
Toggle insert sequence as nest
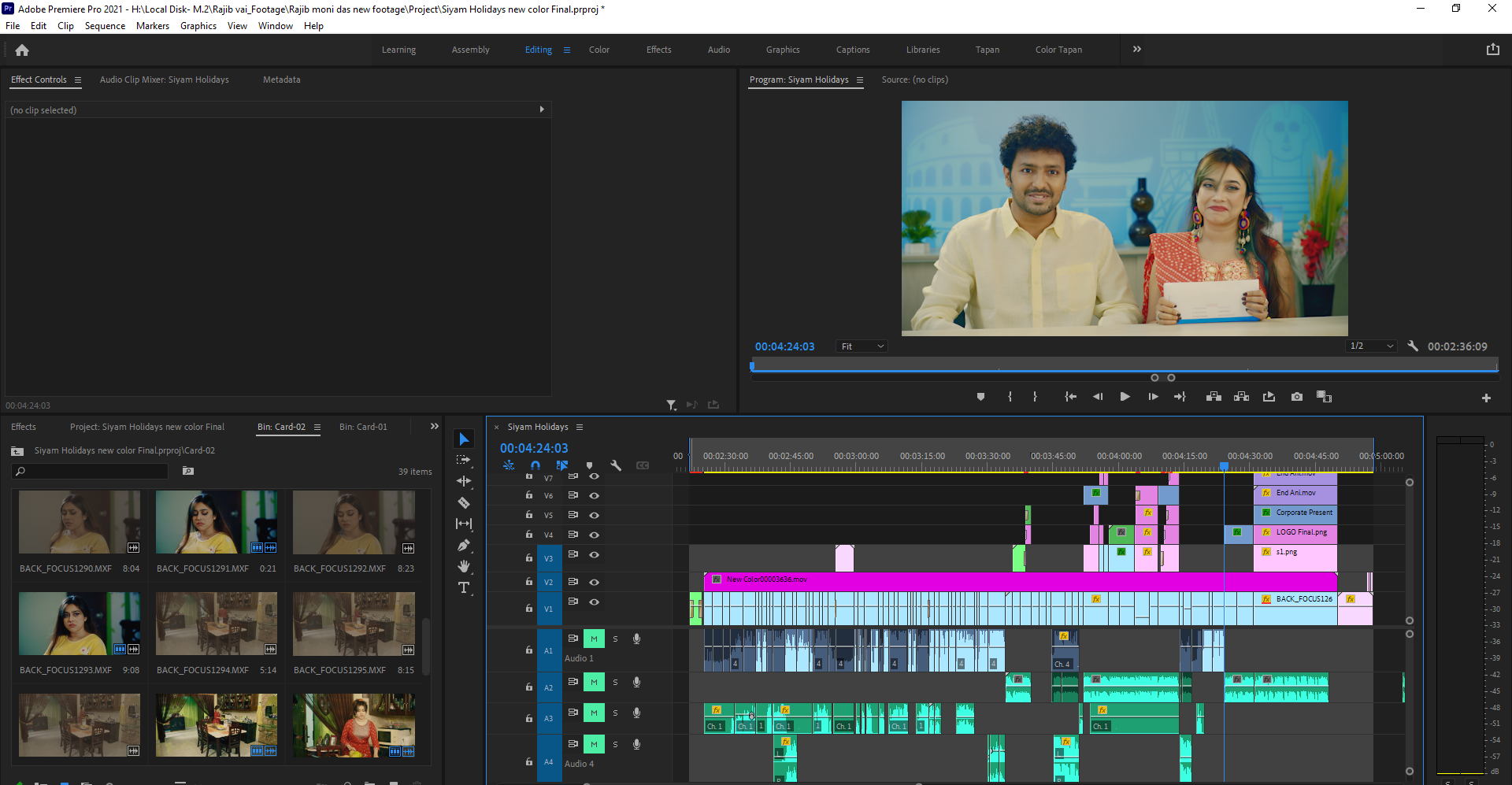509,465
